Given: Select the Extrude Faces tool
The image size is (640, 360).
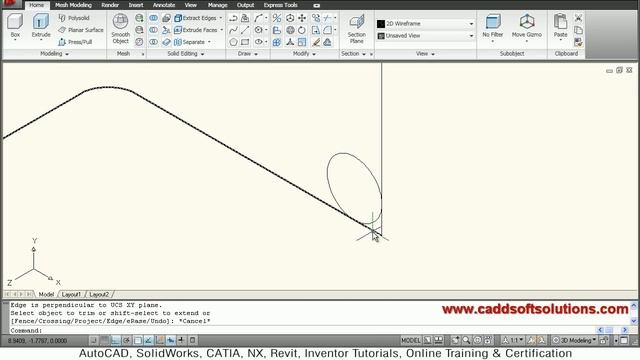Looking at the screenshot, I should 196,30.
